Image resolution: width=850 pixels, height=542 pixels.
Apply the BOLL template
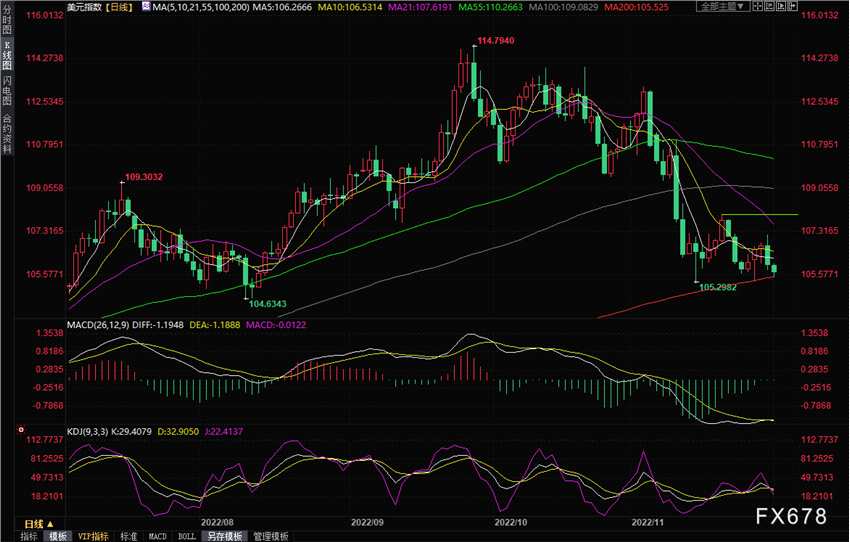coord(186,536)
